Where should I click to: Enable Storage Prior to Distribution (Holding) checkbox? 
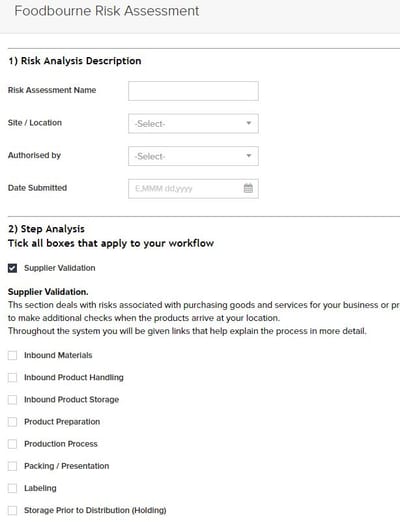click(x=12, y=510)
